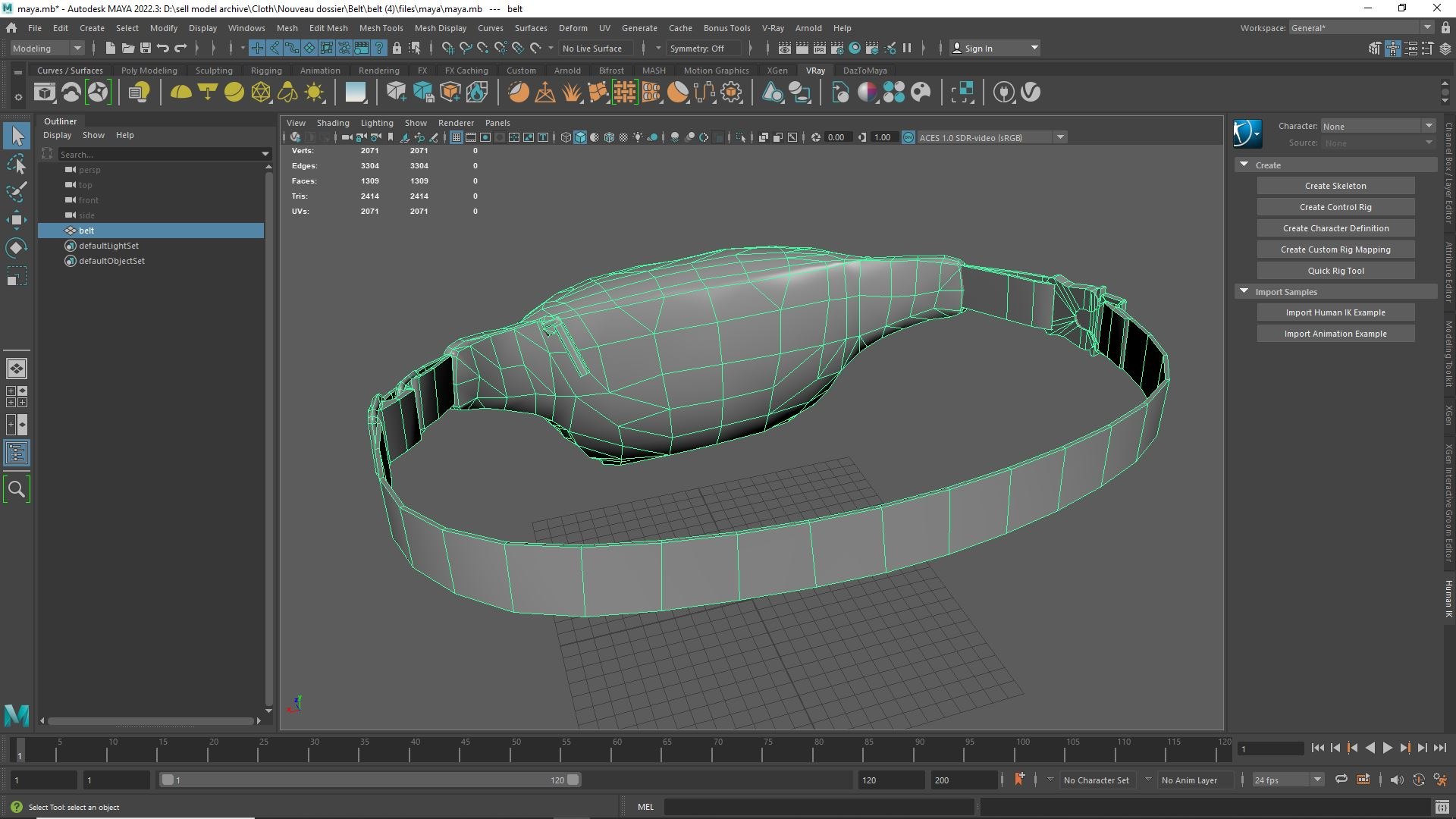Click the Save scene icon
Screen dimensions: 1456x819
145,48
